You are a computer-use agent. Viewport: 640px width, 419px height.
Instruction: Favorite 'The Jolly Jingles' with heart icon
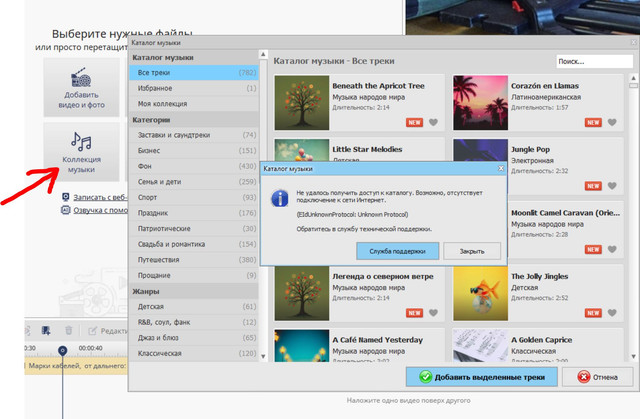(612, 313)
